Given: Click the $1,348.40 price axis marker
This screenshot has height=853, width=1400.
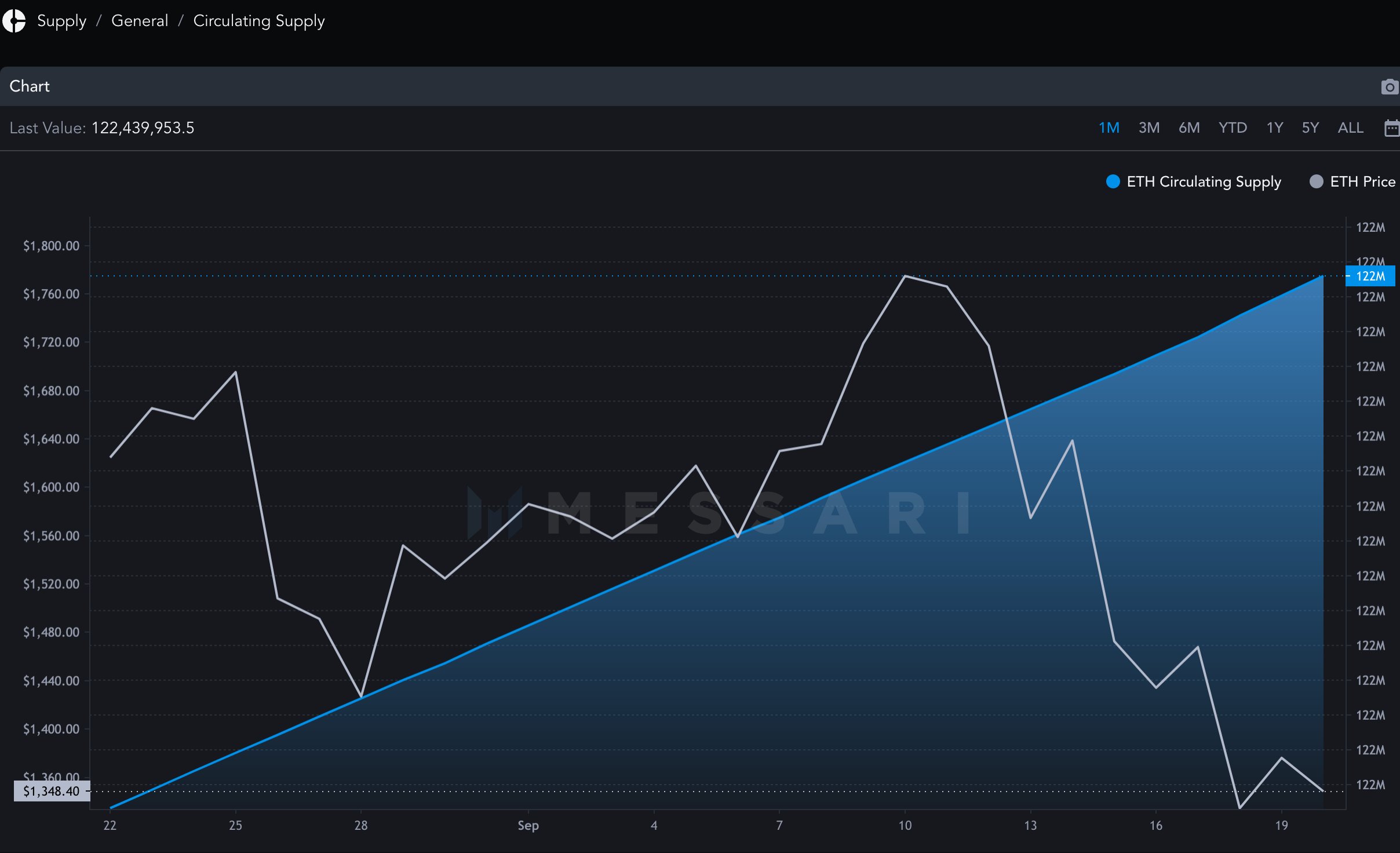Looking at the screenshot, I should [52, 791].
